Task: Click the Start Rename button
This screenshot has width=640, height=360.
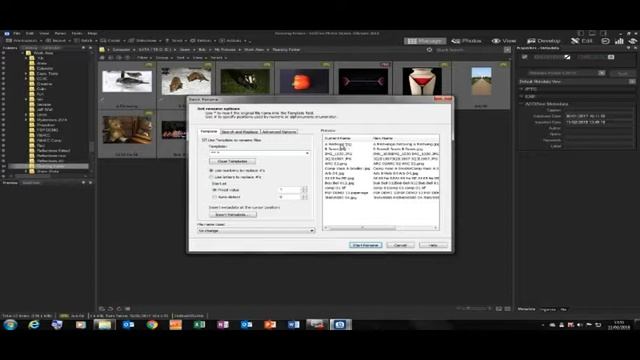Action: click(x=366, y=245)
